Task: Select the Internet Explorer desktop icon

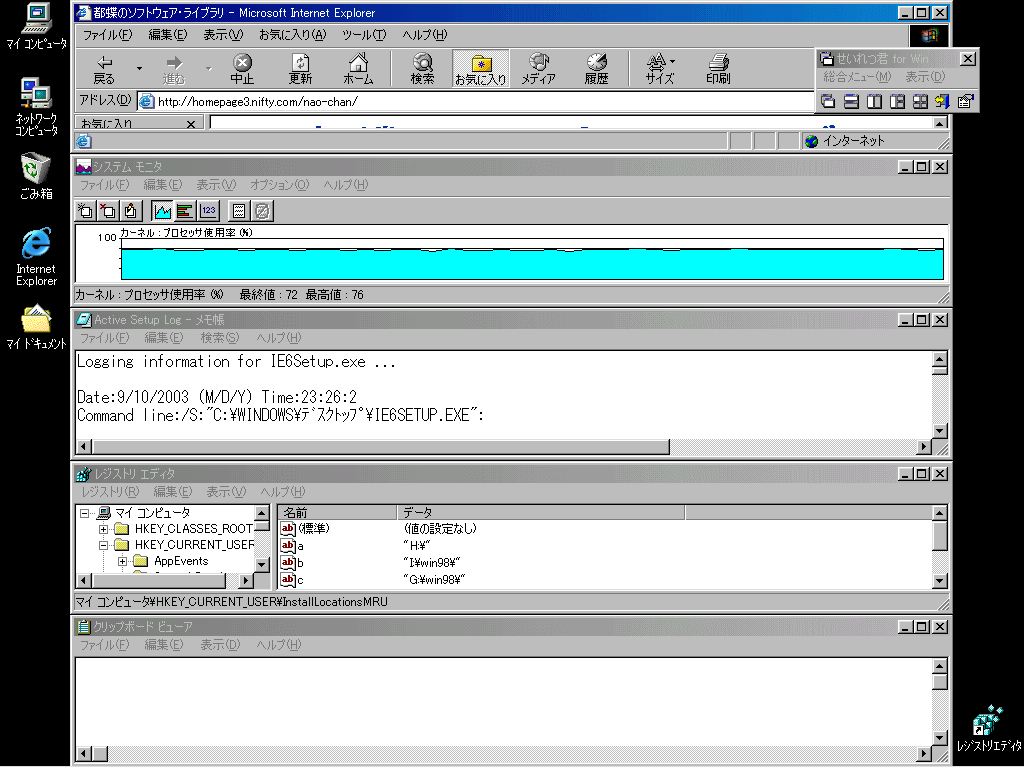Action: 37,257
